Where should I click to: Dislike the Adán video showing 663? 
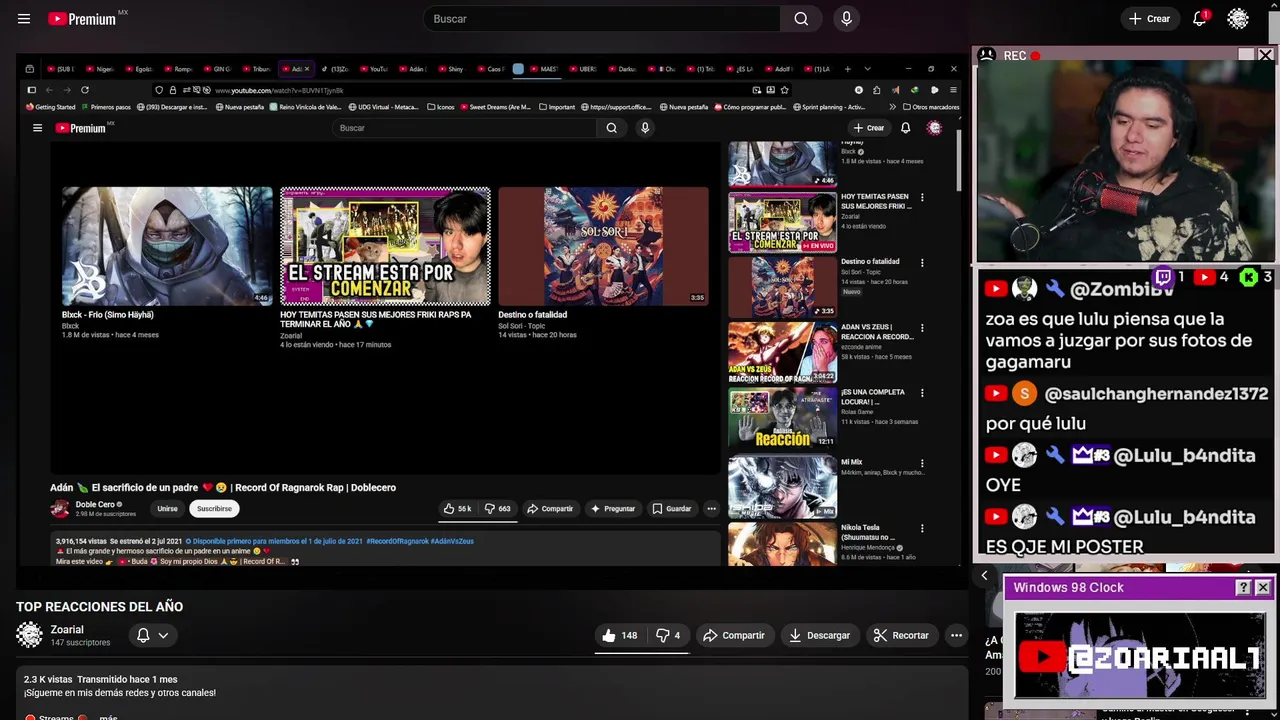point(498,509)
